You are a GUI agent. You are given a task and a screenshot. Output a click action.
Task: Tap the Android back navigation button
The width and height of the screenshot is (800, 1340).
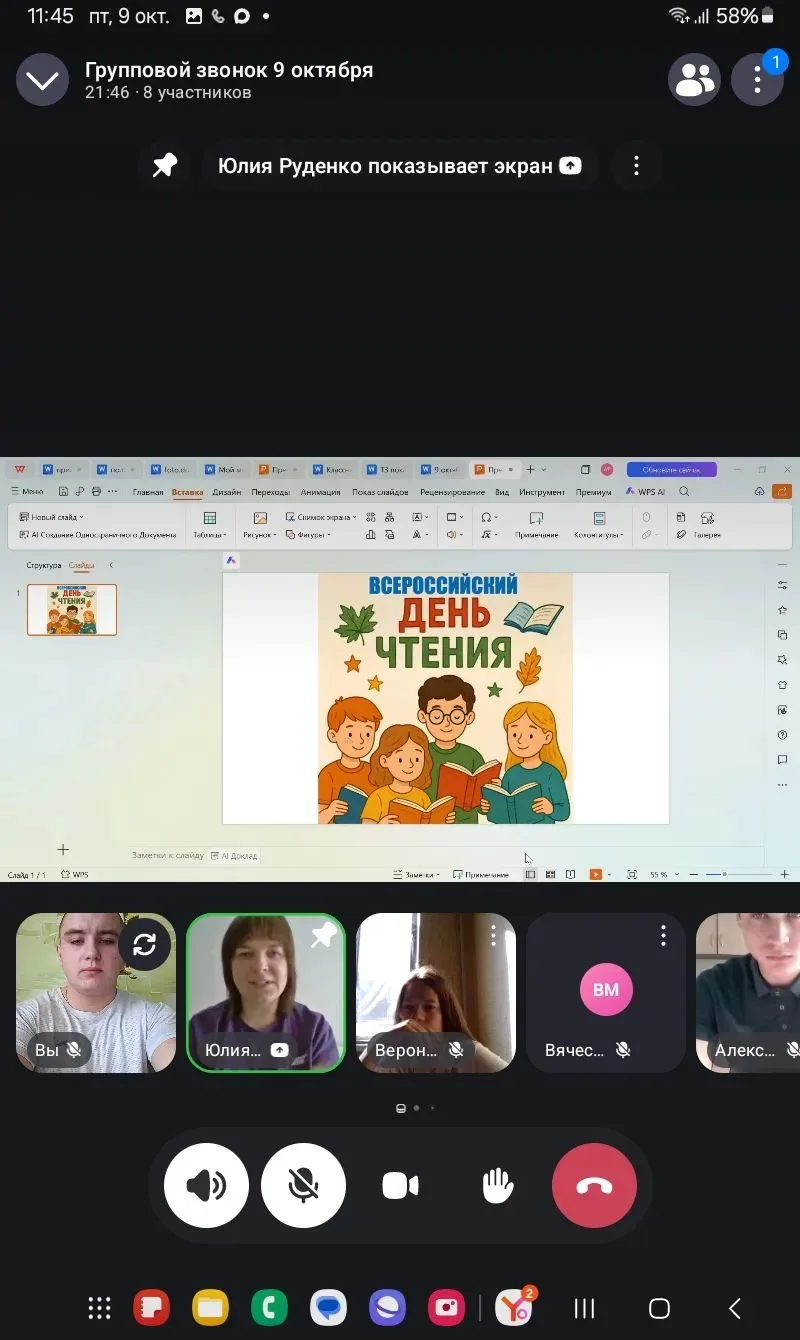734,1308
